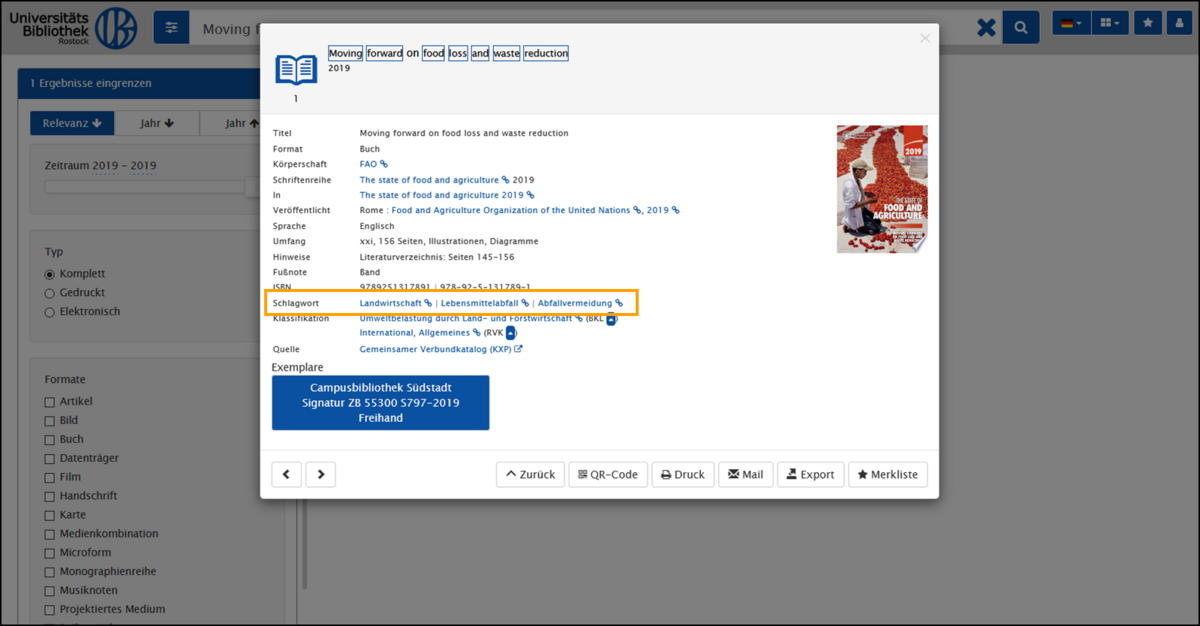This screenshot has width=1200, height=626.
Task: Go to the previous record arrow
Action: pos(287,474)
